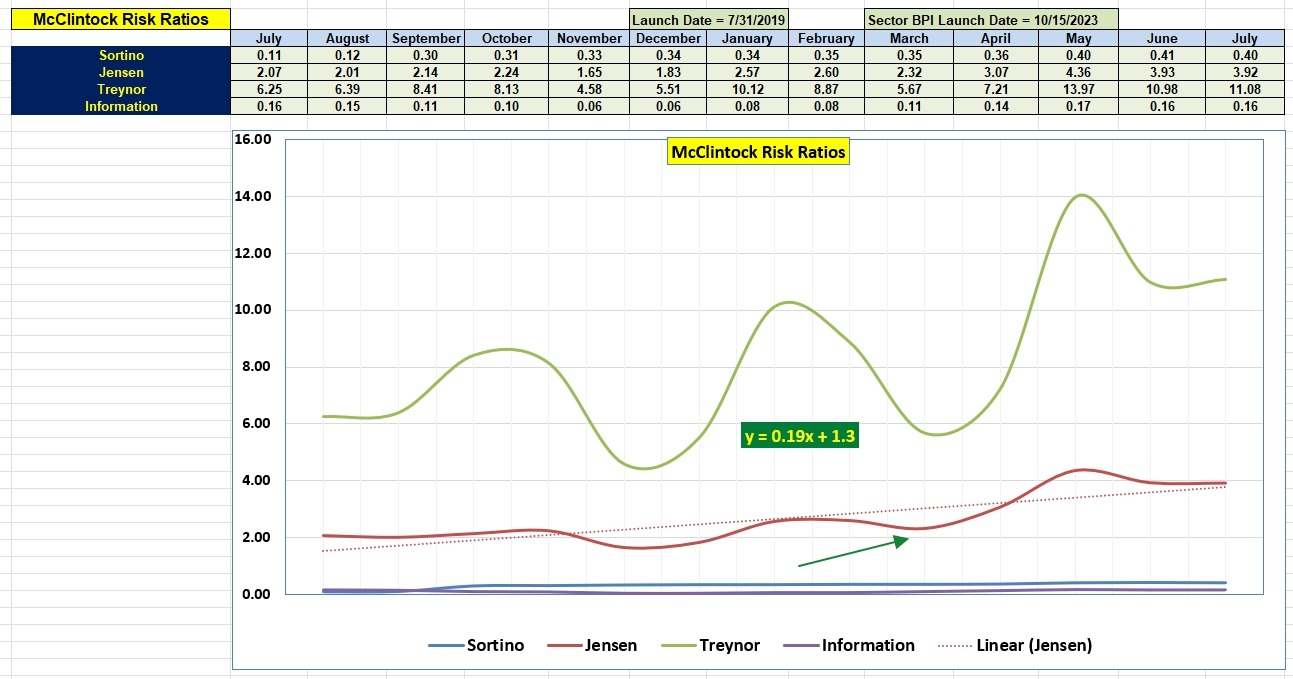The width and height of the screenshot is (1293, 679).
Task: Click Treynor value 10.12
Action: 748,89
